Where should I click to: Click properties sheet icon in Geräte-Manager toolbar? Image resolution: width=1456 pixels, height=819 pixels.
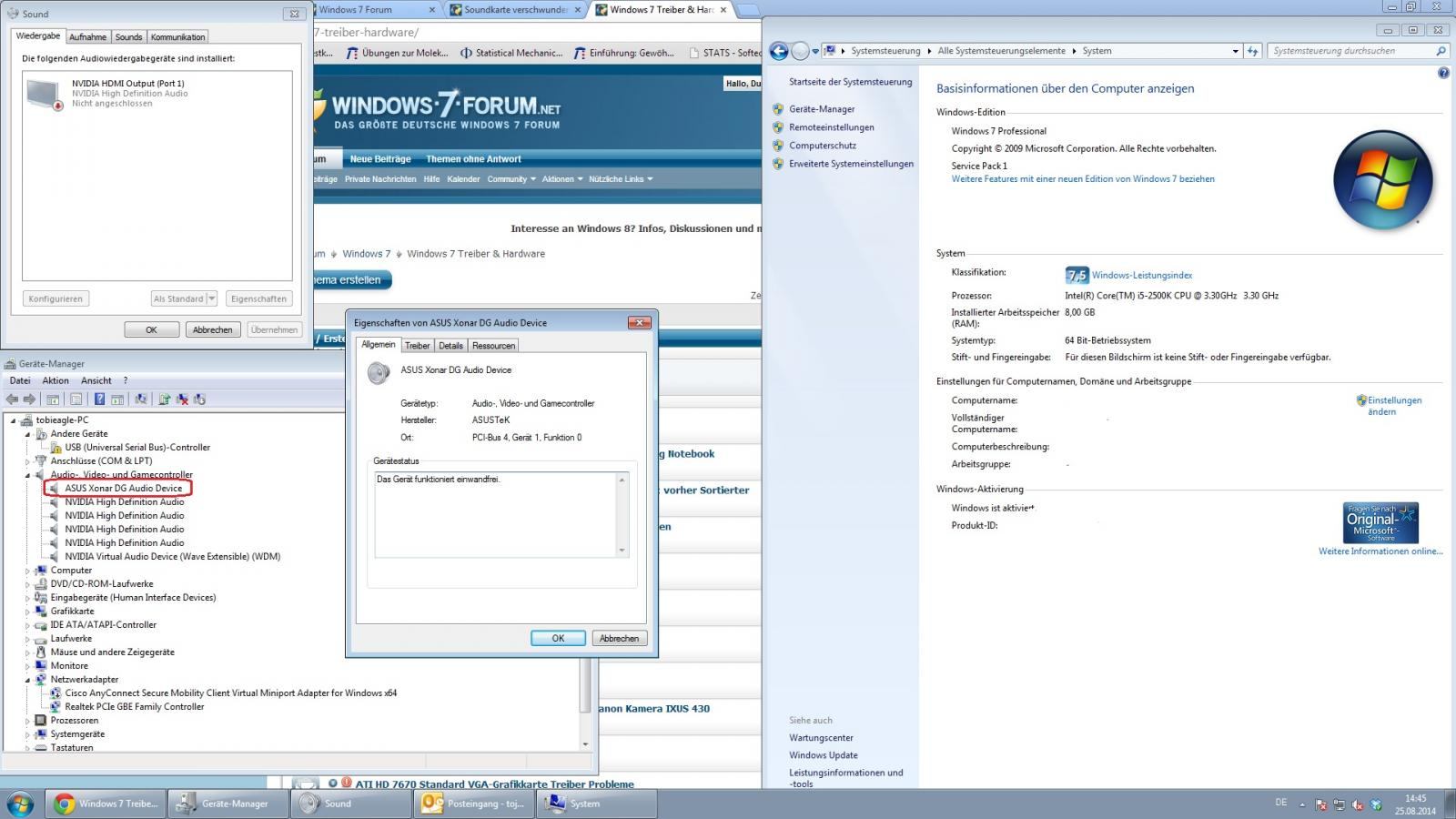coord(76,399)
